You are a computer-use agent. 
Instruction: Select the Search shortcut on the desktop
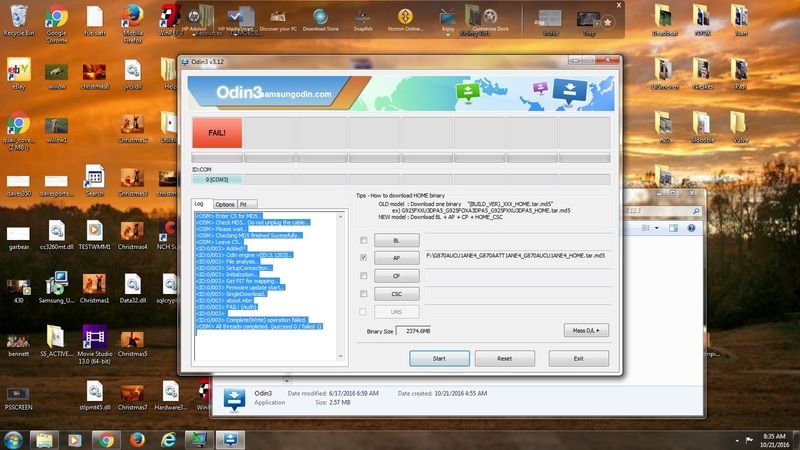[94, 181]
